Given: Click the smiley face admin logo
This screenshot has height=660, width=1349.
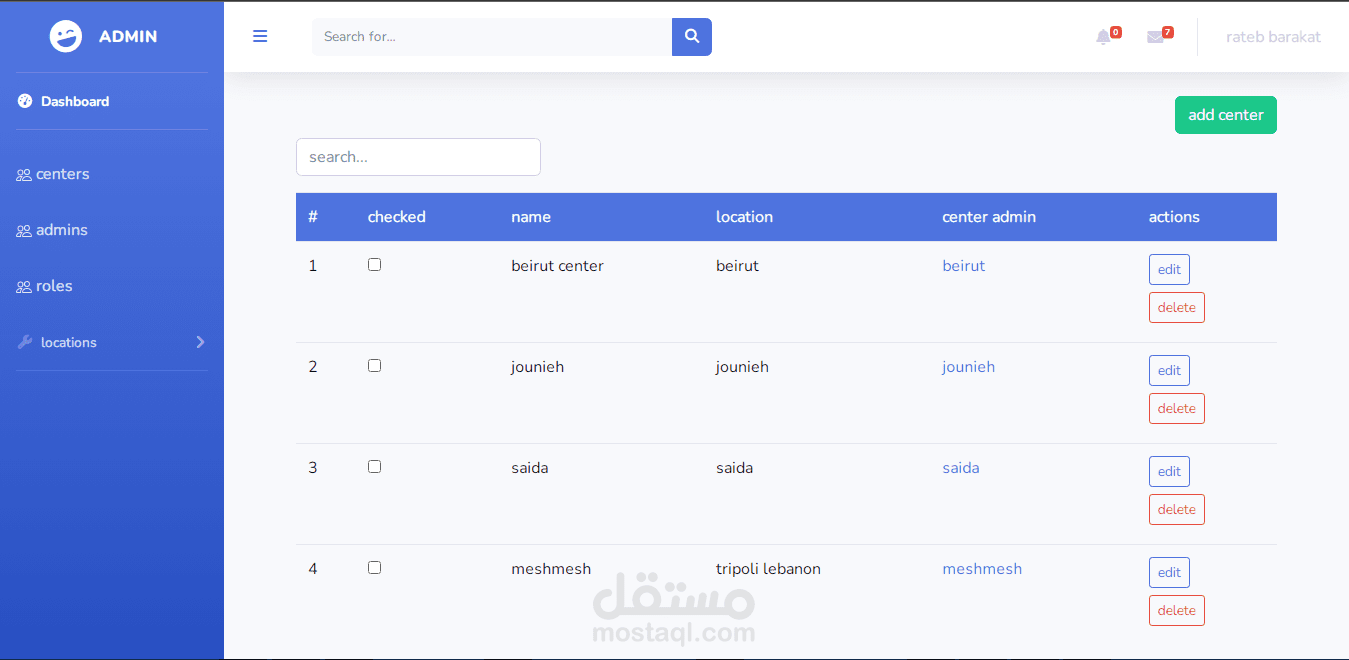Looking at the screenshot, I should pos(66,36).
